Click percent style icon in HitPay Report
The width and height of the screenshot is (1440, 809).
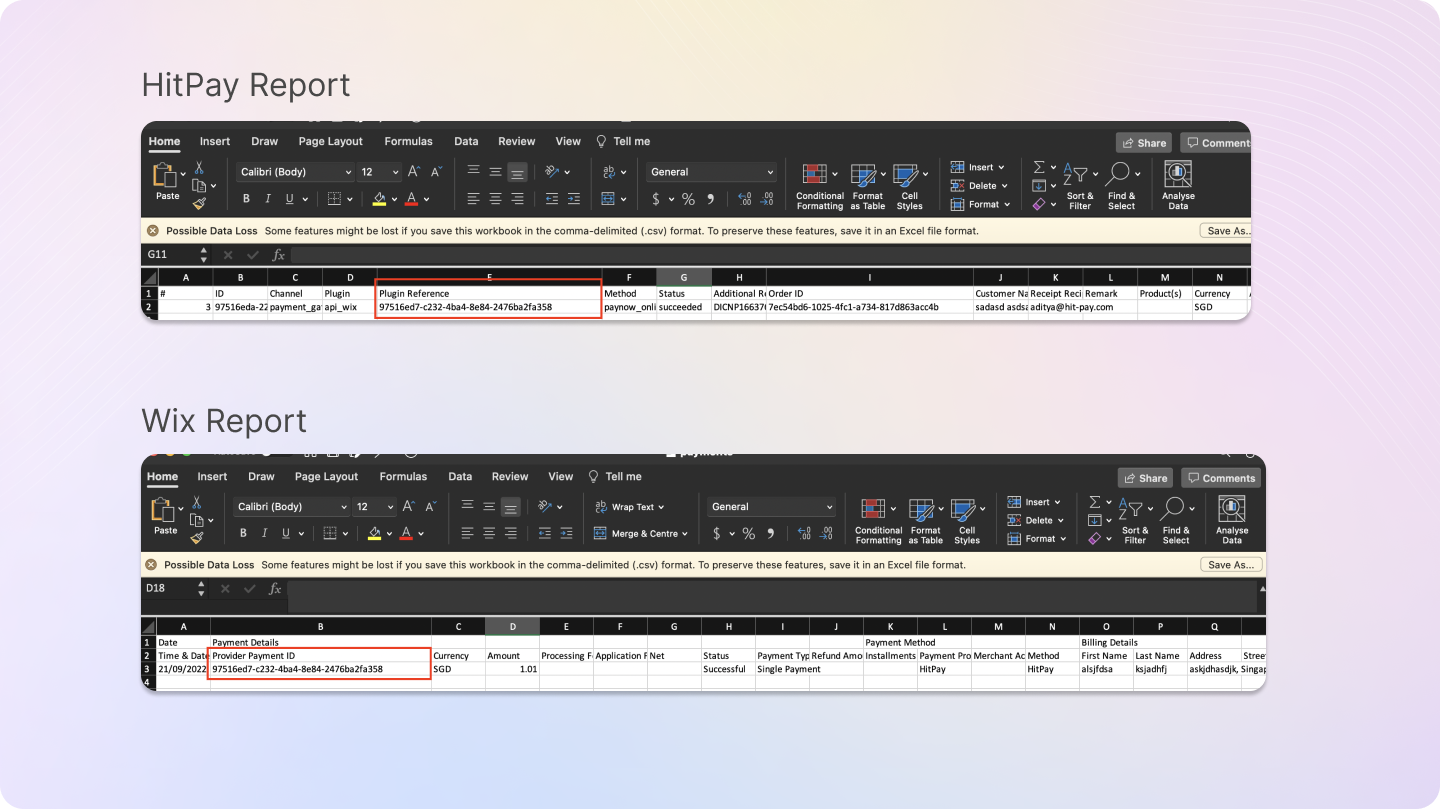(688, 199)
